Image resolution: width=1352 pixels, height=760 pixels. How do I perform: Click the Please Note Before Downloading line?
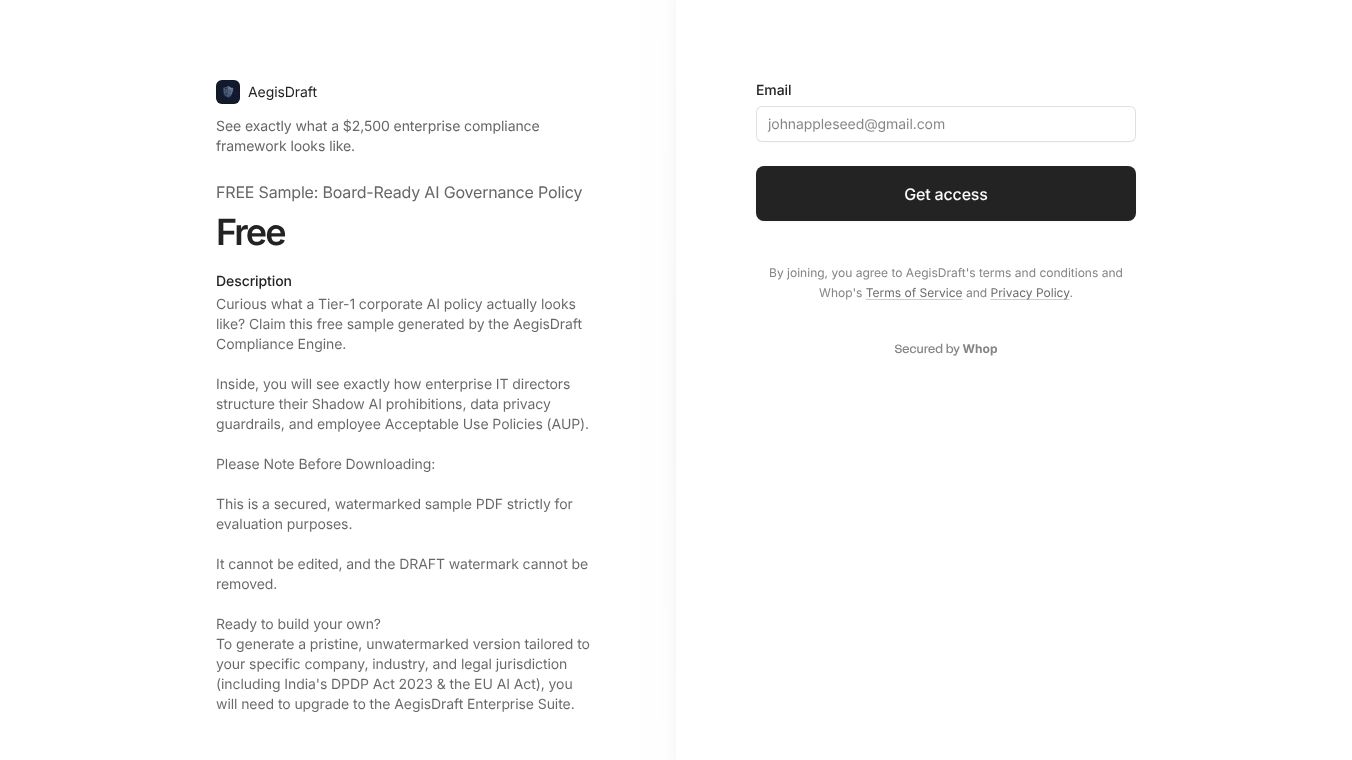[326, 464]
